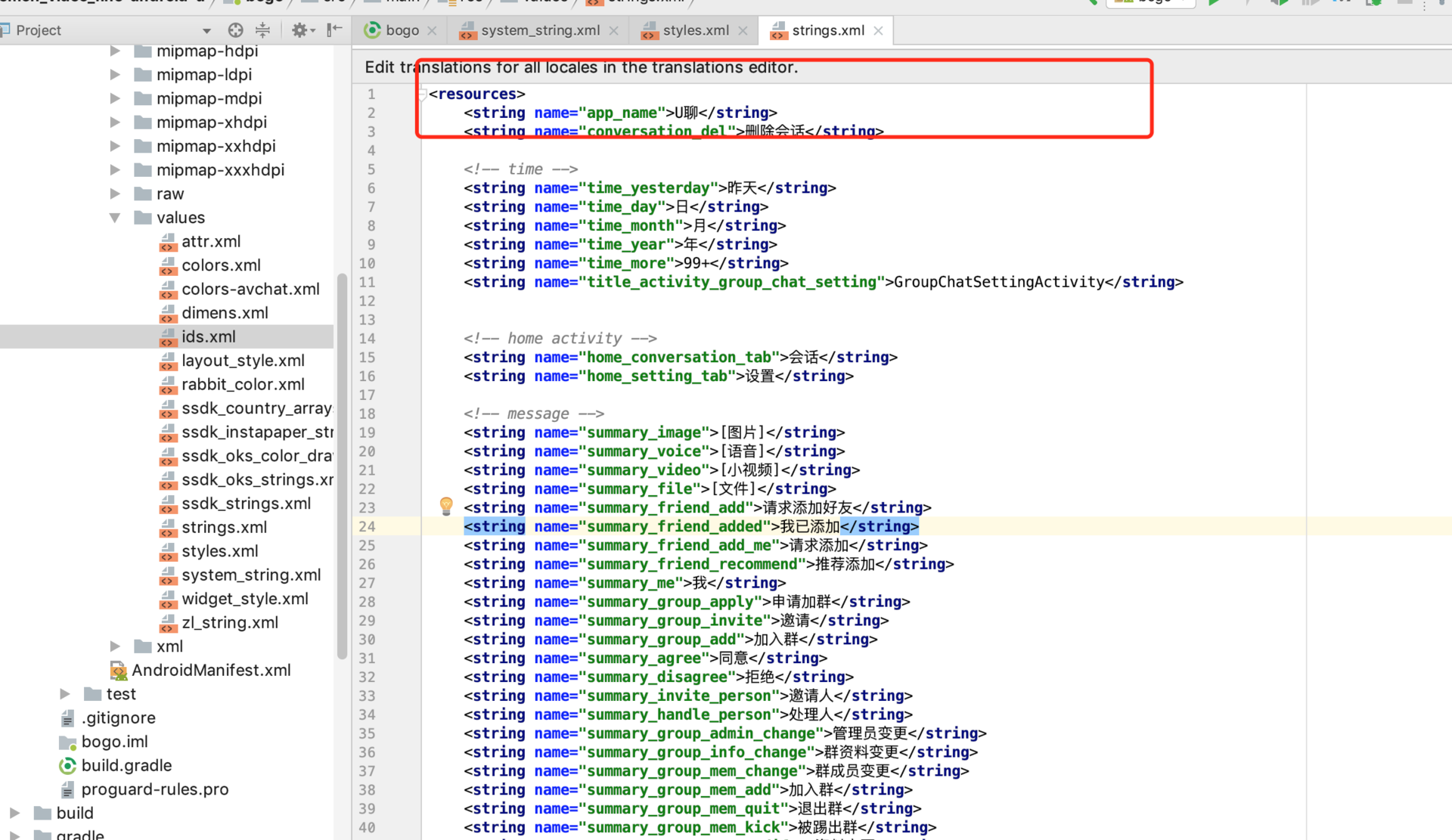Click Collapse All icon in Project panel
Image resolution: width=1452 pixels, height=840 pixels.
(x=262, y=30)
